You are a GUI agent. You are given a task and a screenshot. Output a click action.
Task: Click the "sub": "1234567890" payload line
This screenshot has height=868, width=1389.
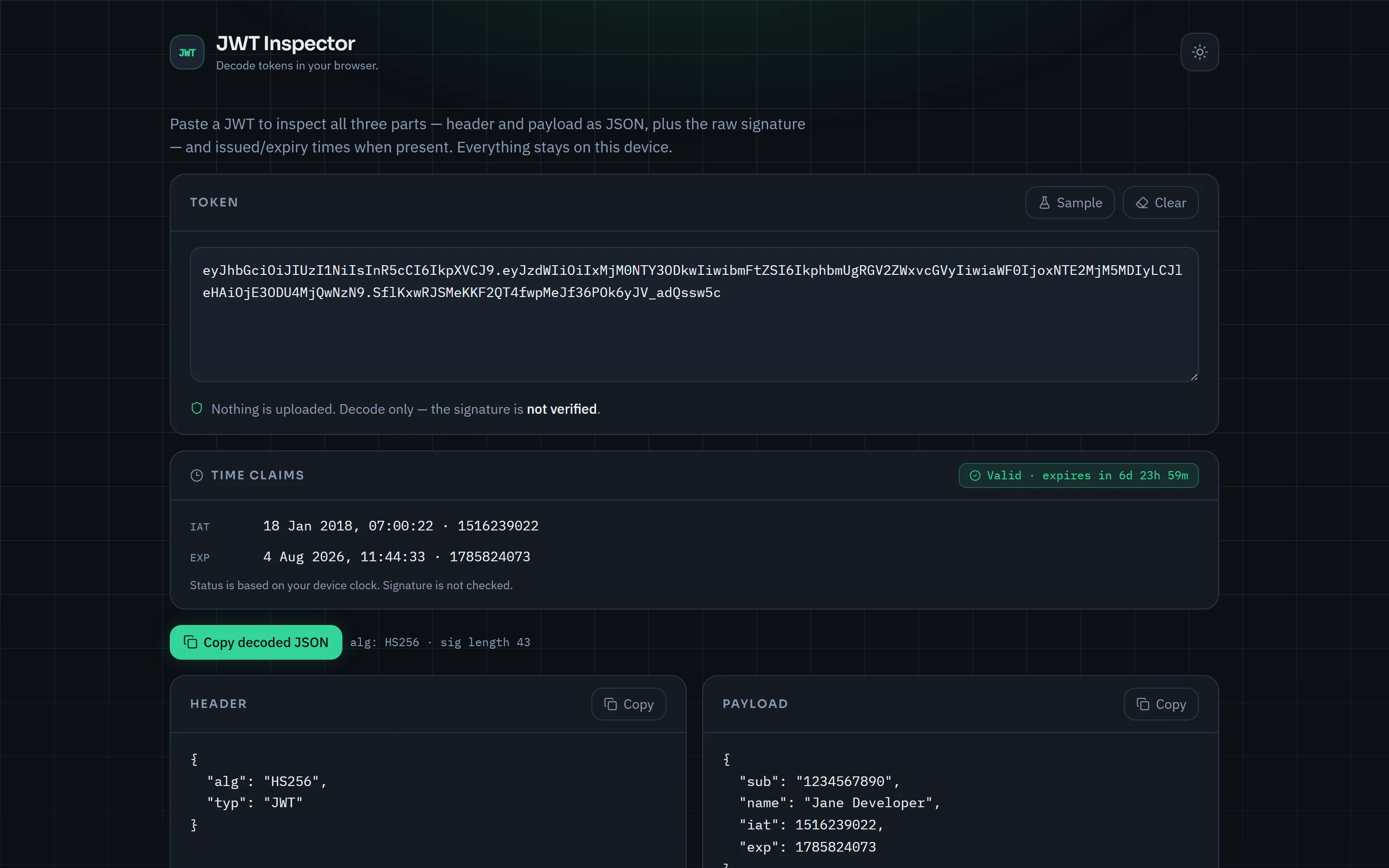click(x=819, y=781)
